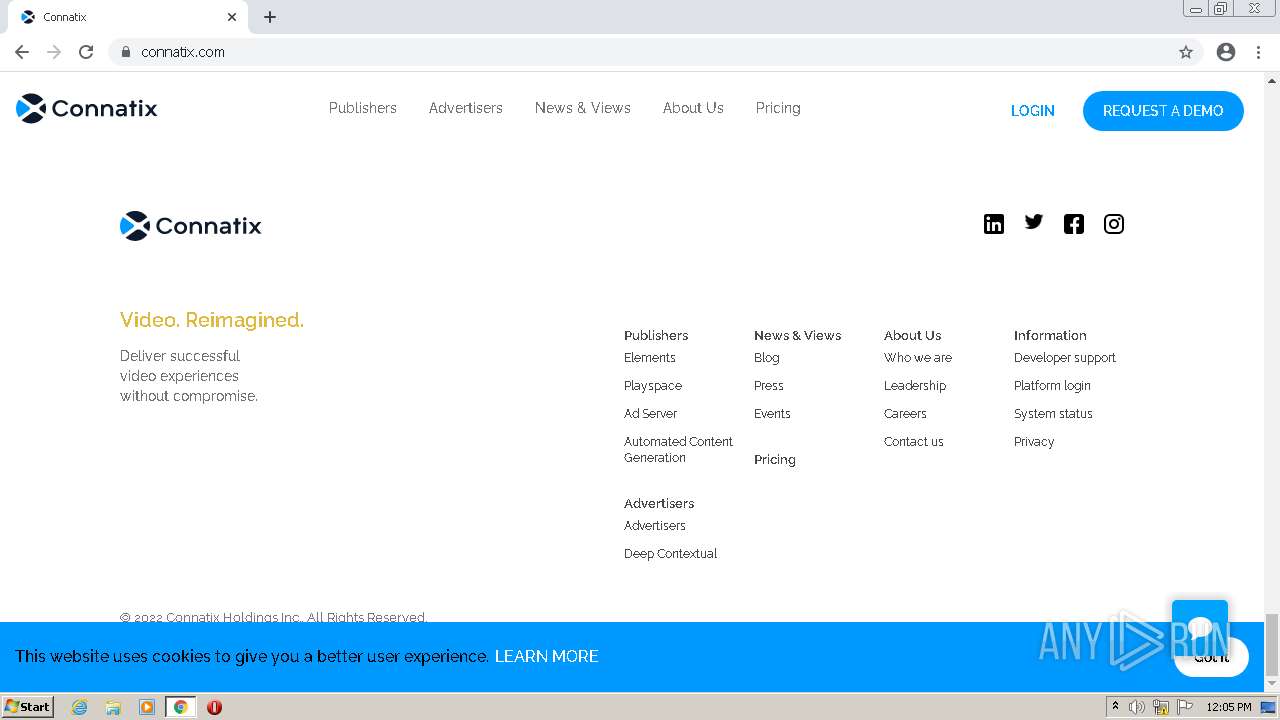Open Elements footer link
The width and height of the screenshot is (1280, 720).
[x=650, y=358]
